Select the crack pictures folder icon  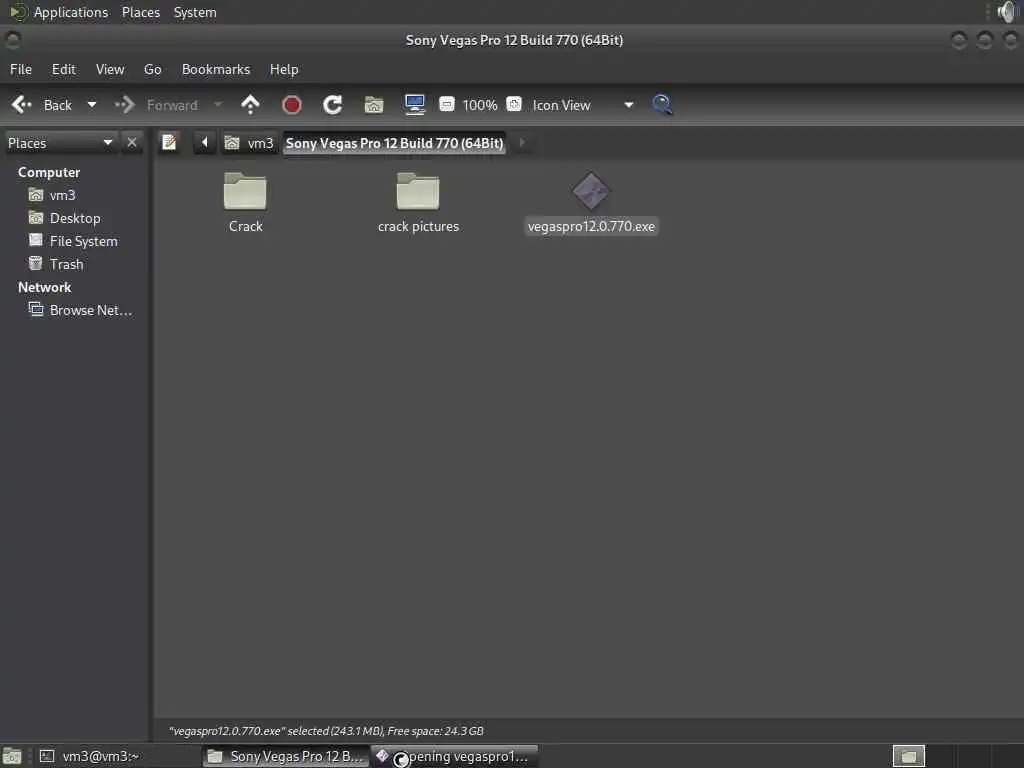(x=418, y=191)
